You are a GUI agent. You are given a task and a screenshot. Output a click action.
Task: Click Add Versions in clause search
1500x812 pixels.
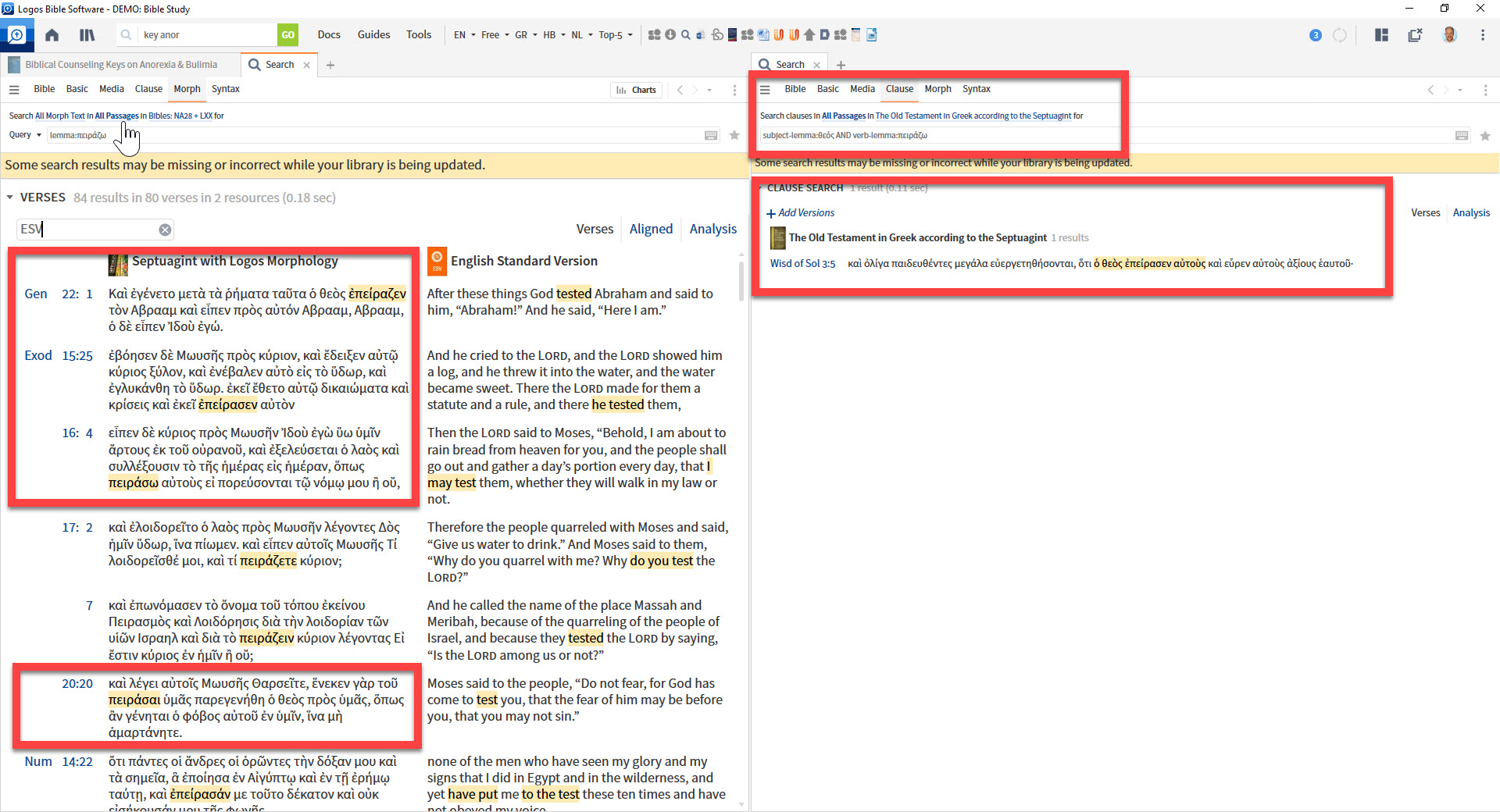point(801,213)
